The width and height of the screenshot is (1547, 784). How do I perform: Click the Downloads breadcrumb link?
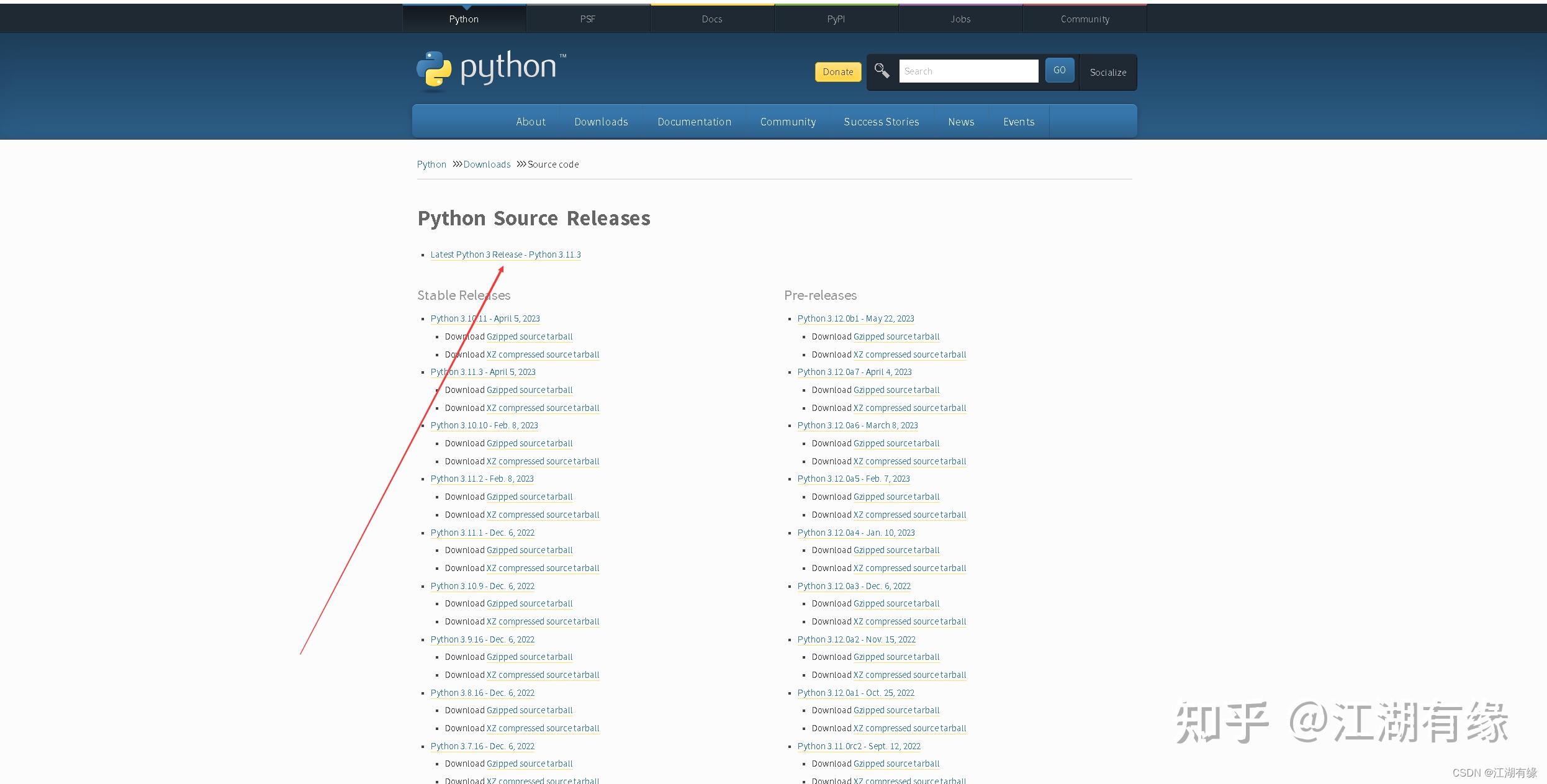pos(487,164)
